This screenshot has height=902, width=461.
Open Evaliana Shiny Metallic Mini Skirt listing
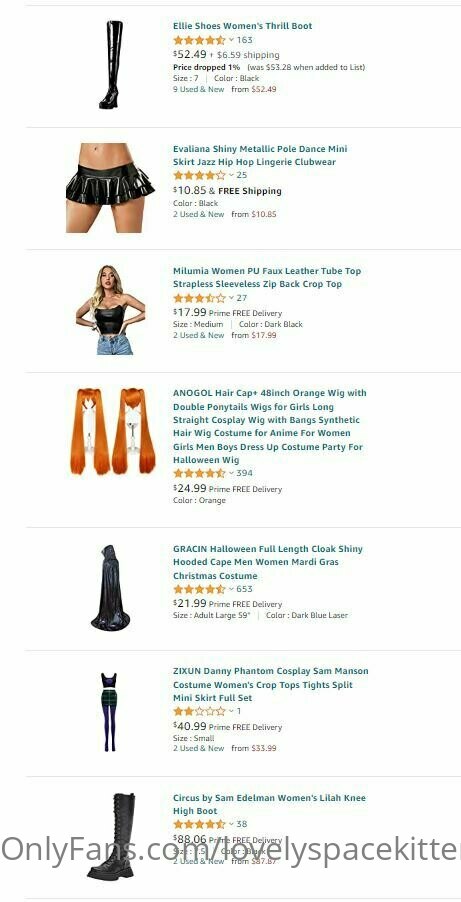[x=260, y=155]
